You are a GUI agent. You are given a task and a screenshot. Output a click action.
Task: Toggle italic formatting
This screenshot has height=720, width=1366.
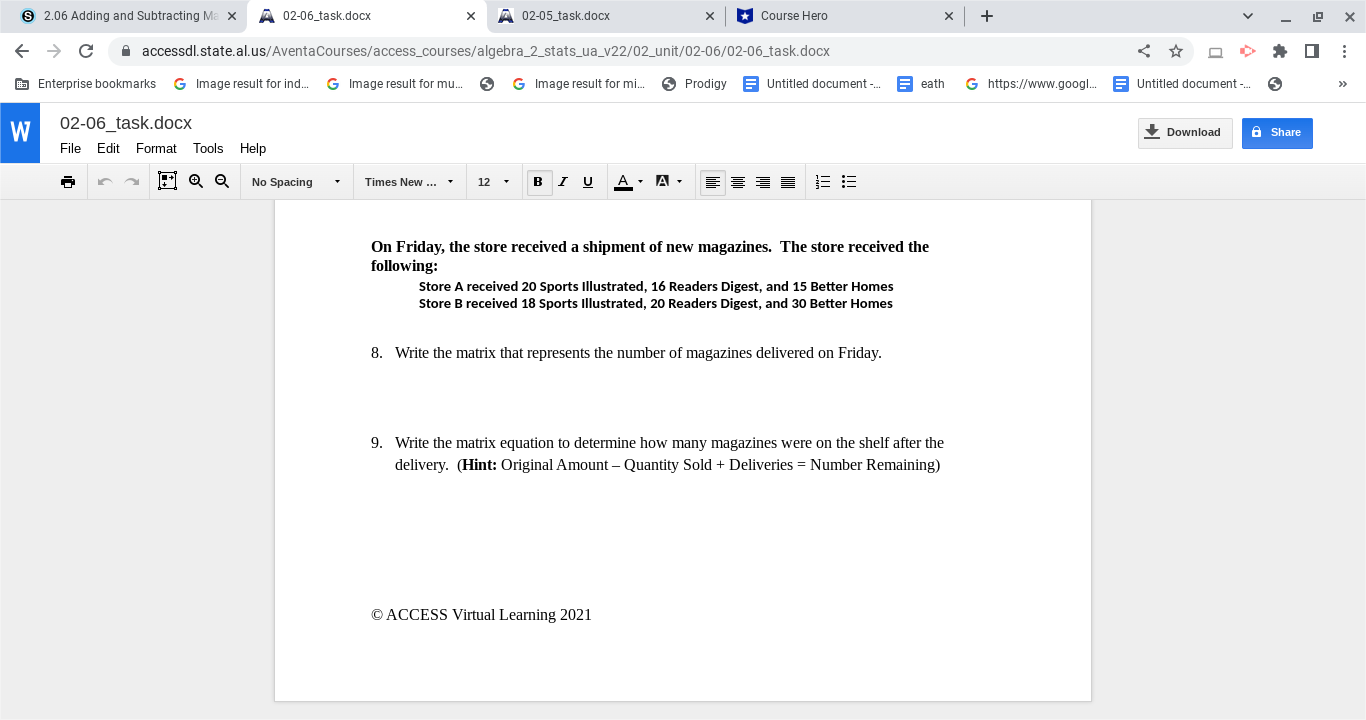(563, 182)
